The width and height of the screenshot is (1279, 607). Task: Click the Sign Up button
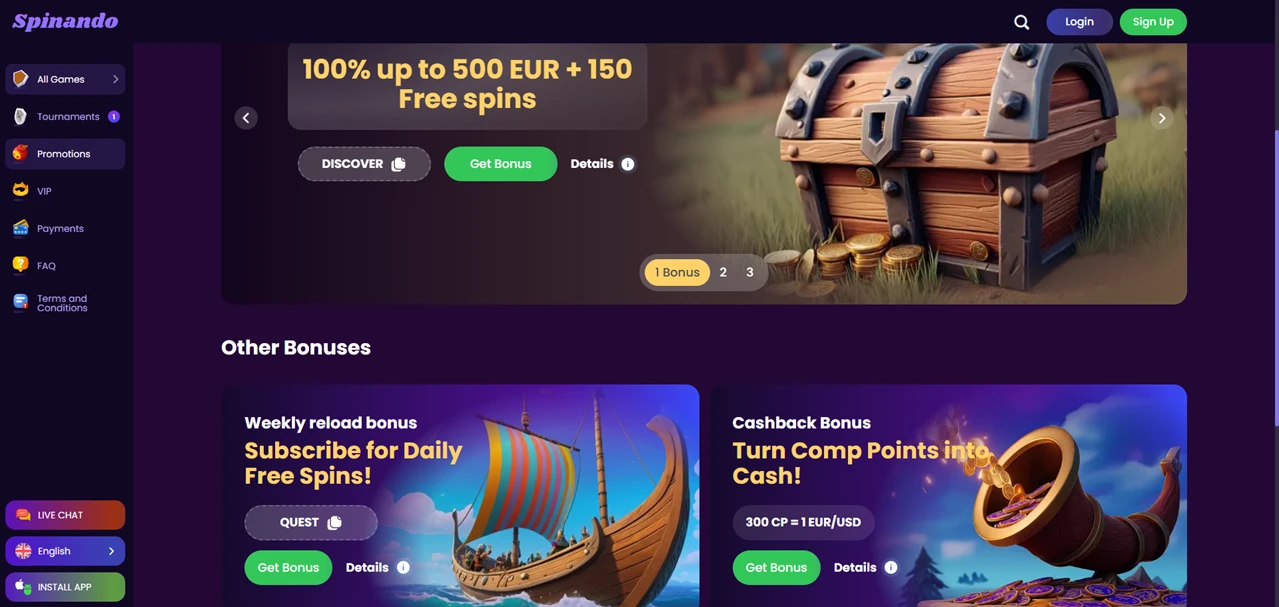tap(1153, 22)
